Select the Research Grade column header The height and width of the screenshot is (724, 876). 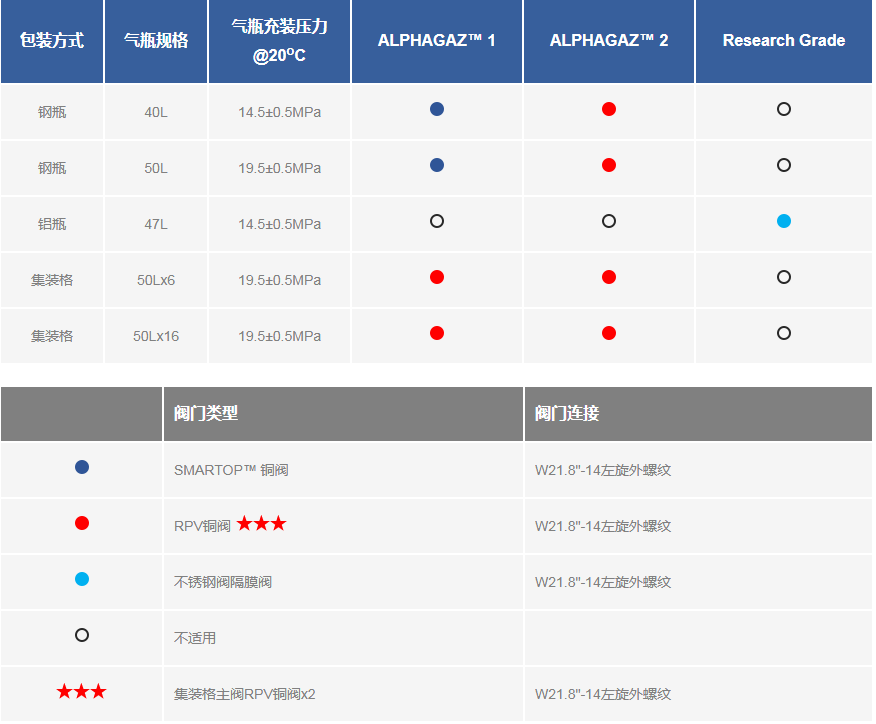tap(784, 41)
